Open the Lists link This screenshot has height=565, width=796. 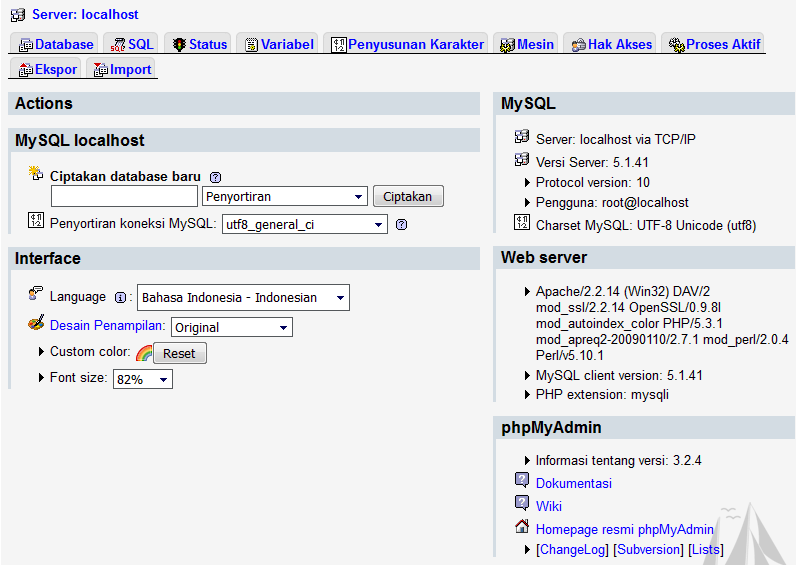(x=706, y=549)
